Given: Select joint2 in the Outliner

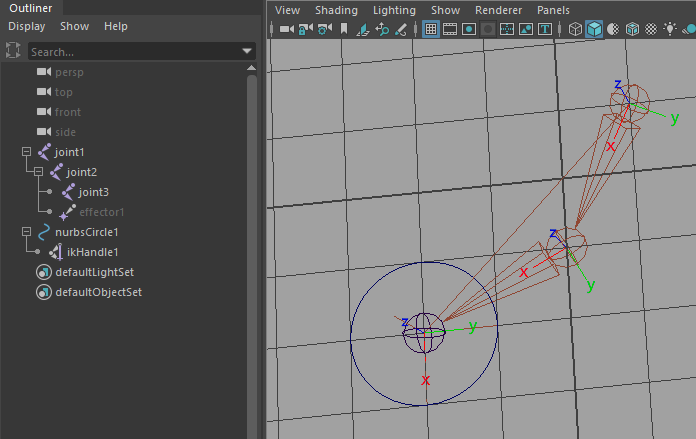Looking at the screenshot, I should coord(82,172).
